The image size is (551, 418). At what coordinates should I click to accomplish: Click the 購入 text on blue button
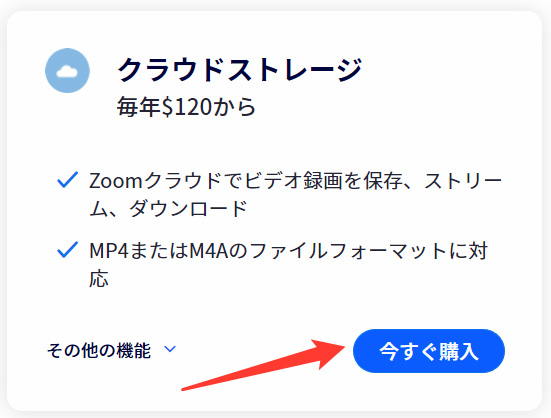[459, 351]
